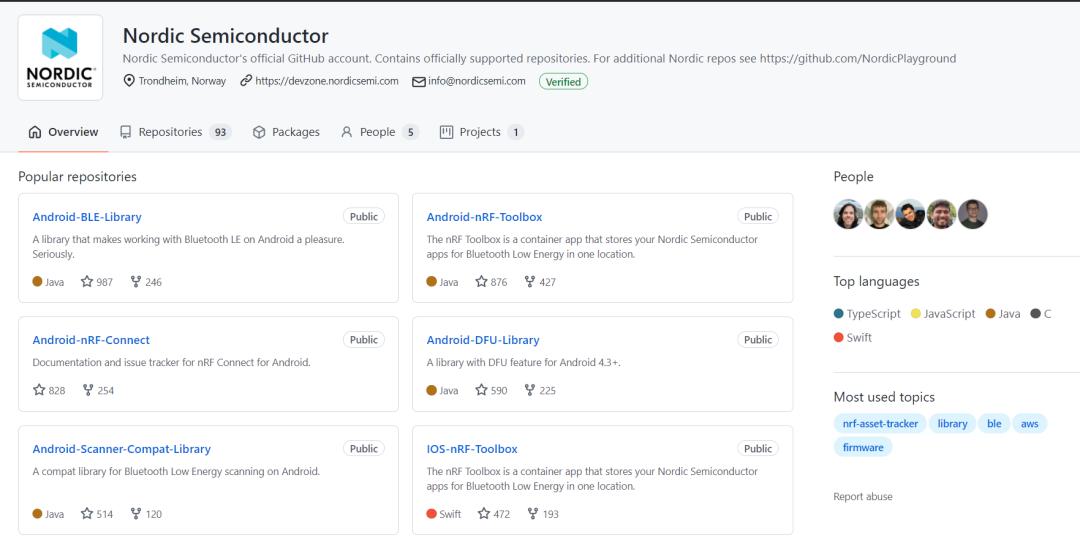Viewport: 1080px width, 543px height.
Task: Click the star icon on IOS-nRF-Toolbox
Action: pos(484,513)
